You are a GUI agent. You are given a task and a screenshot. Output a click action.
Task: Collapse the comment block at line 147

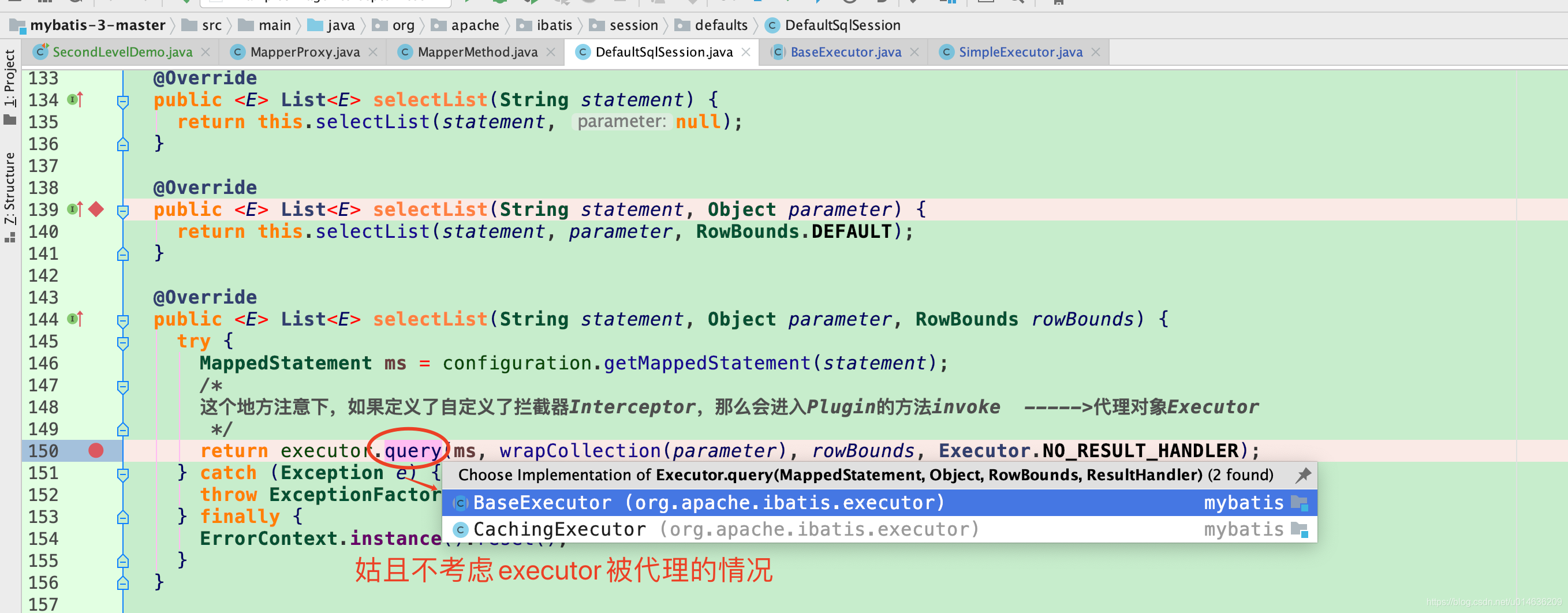123,386
